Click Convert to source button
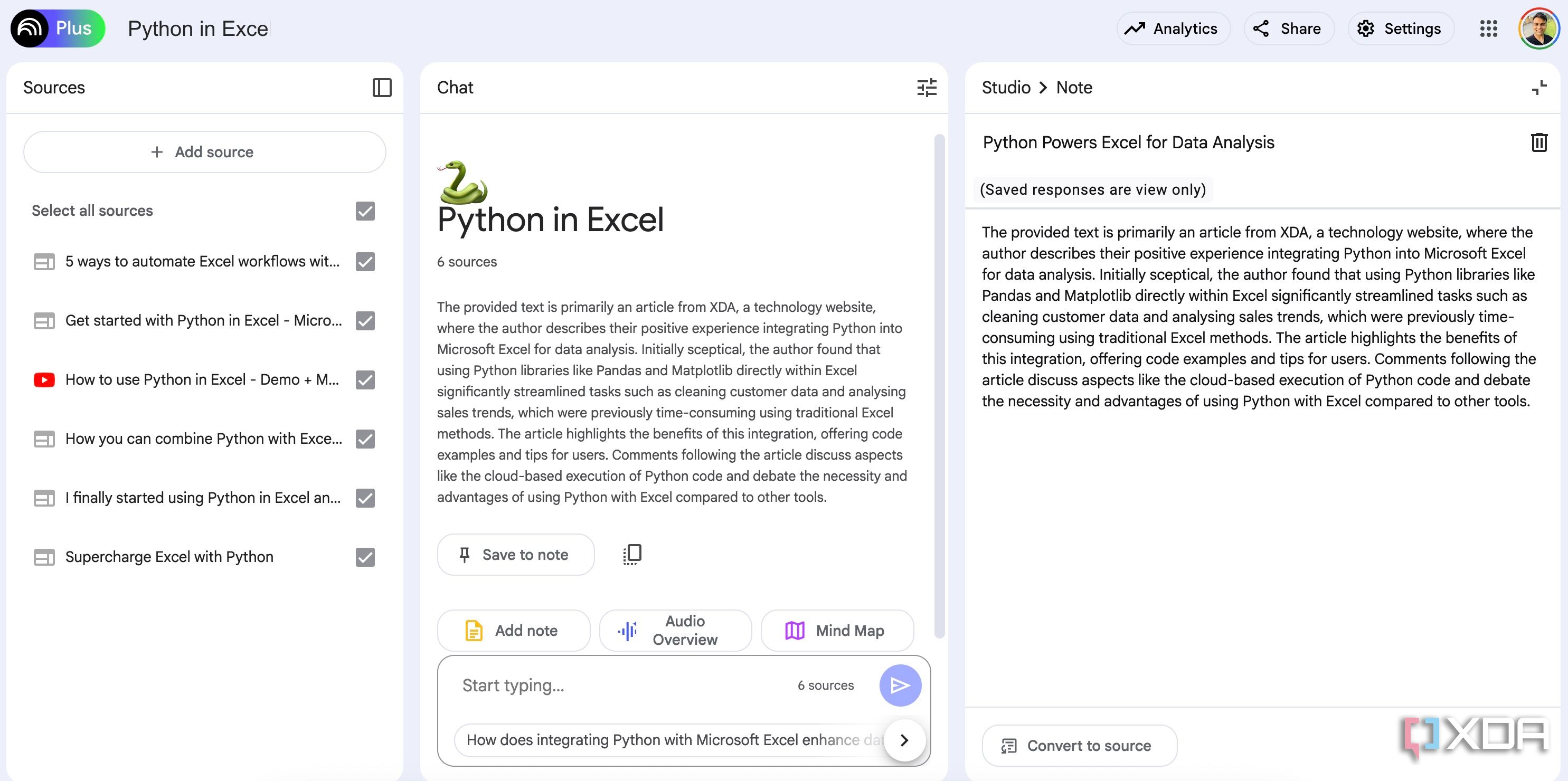1568x781 pixels. 1079,746
